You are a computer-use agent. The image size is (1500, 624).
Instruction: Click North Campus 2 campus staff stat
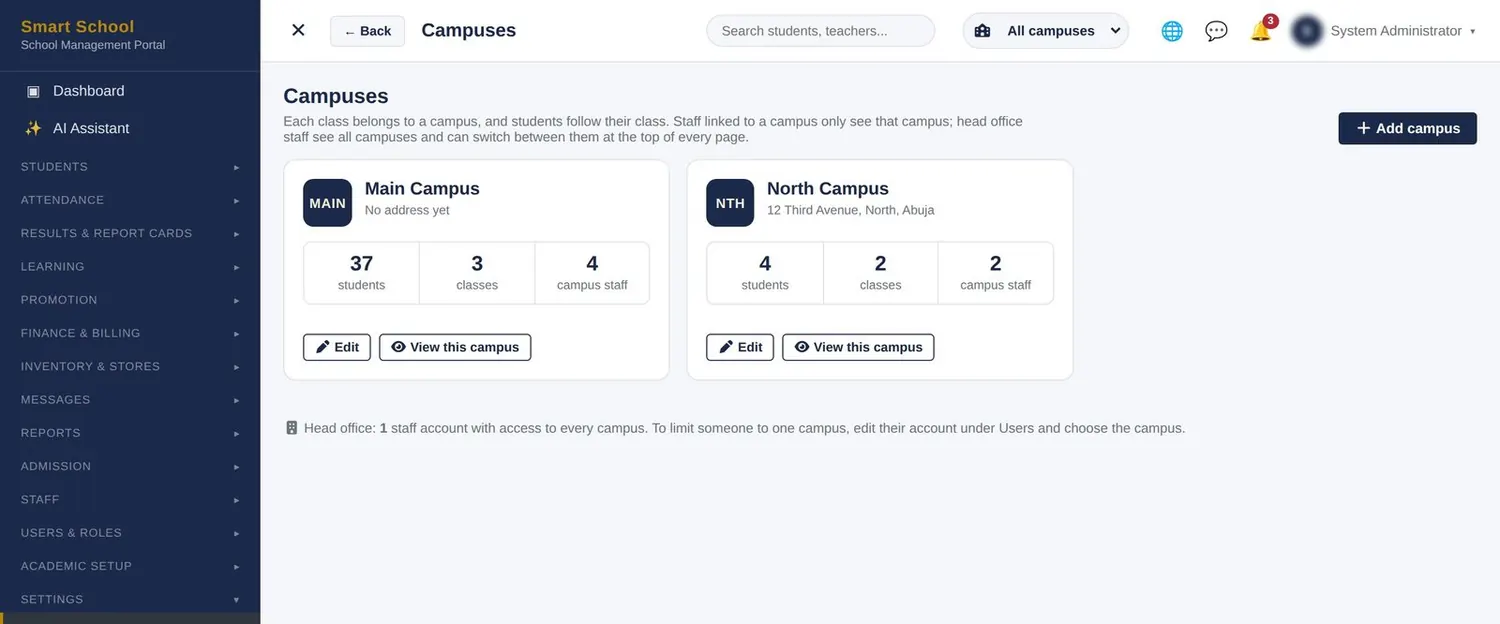[995, 273]
